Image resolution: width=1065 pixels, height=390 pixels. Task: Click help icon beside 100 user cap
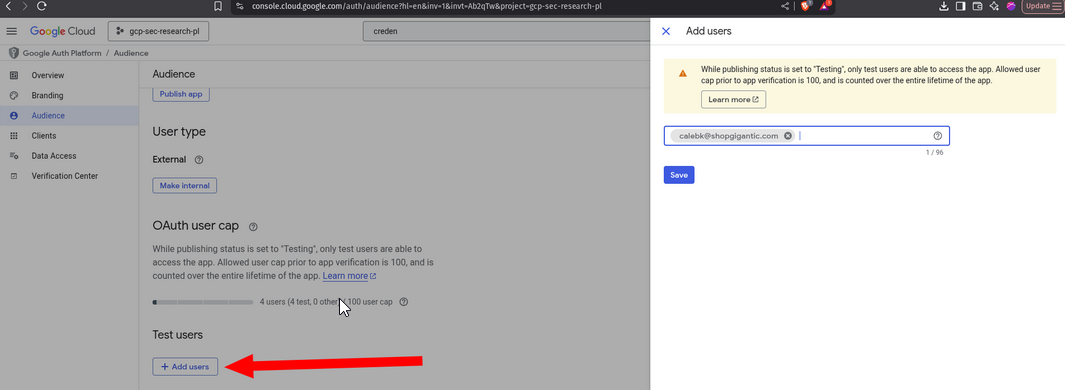404,302
